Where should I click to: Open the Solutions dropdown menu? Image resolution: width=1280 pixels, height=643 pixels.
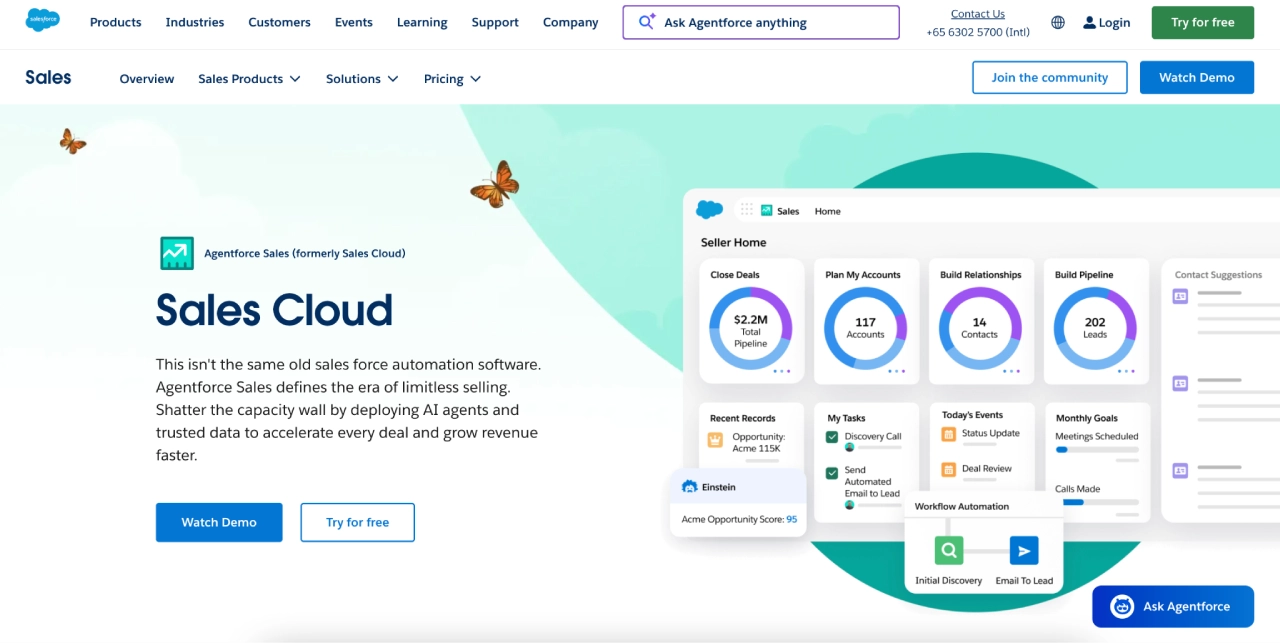362,78
